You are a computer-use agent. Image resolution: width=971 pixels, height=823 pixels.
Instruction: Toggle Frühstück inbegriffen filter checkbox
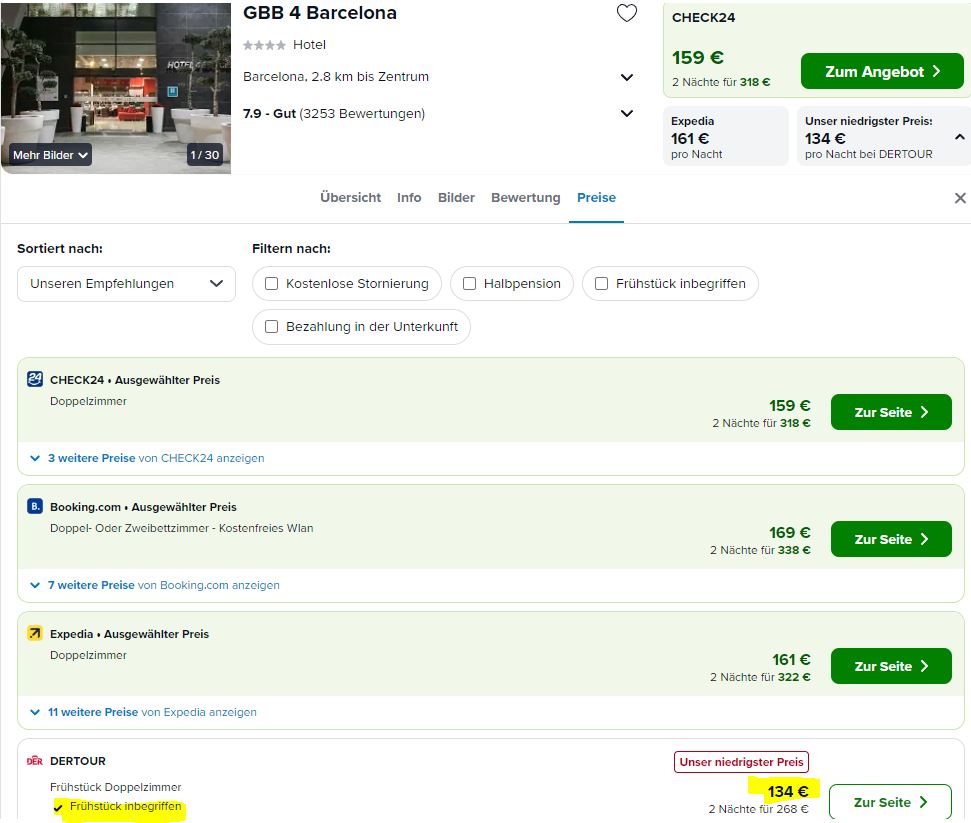click(x=601, y=284)
